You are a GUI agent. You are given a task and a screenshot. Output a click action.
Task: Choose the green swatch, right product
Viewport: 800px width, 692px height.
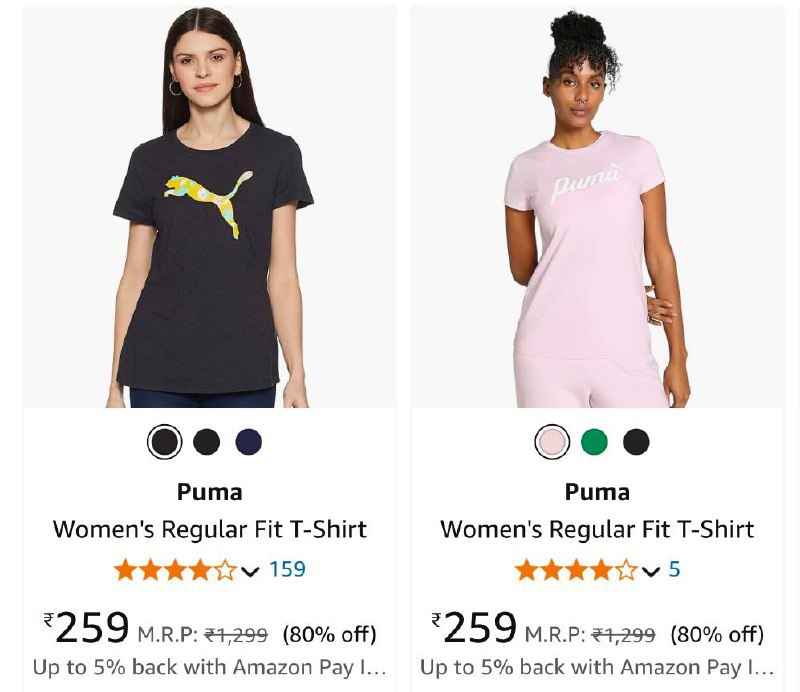point(594,441)
